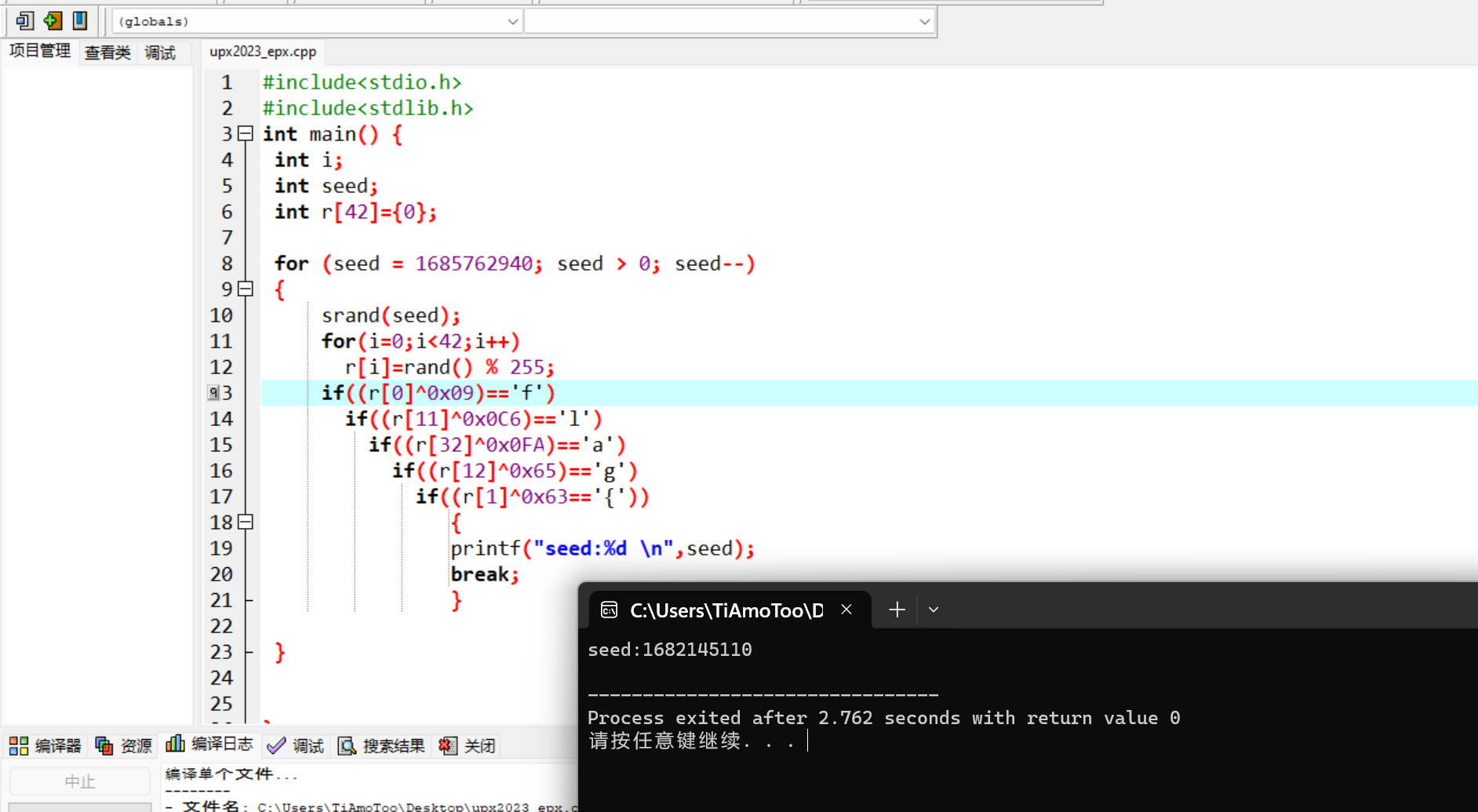Open the 调试 bottom tab
Viewport: 1478px width, 812px height.
[295, 745]
